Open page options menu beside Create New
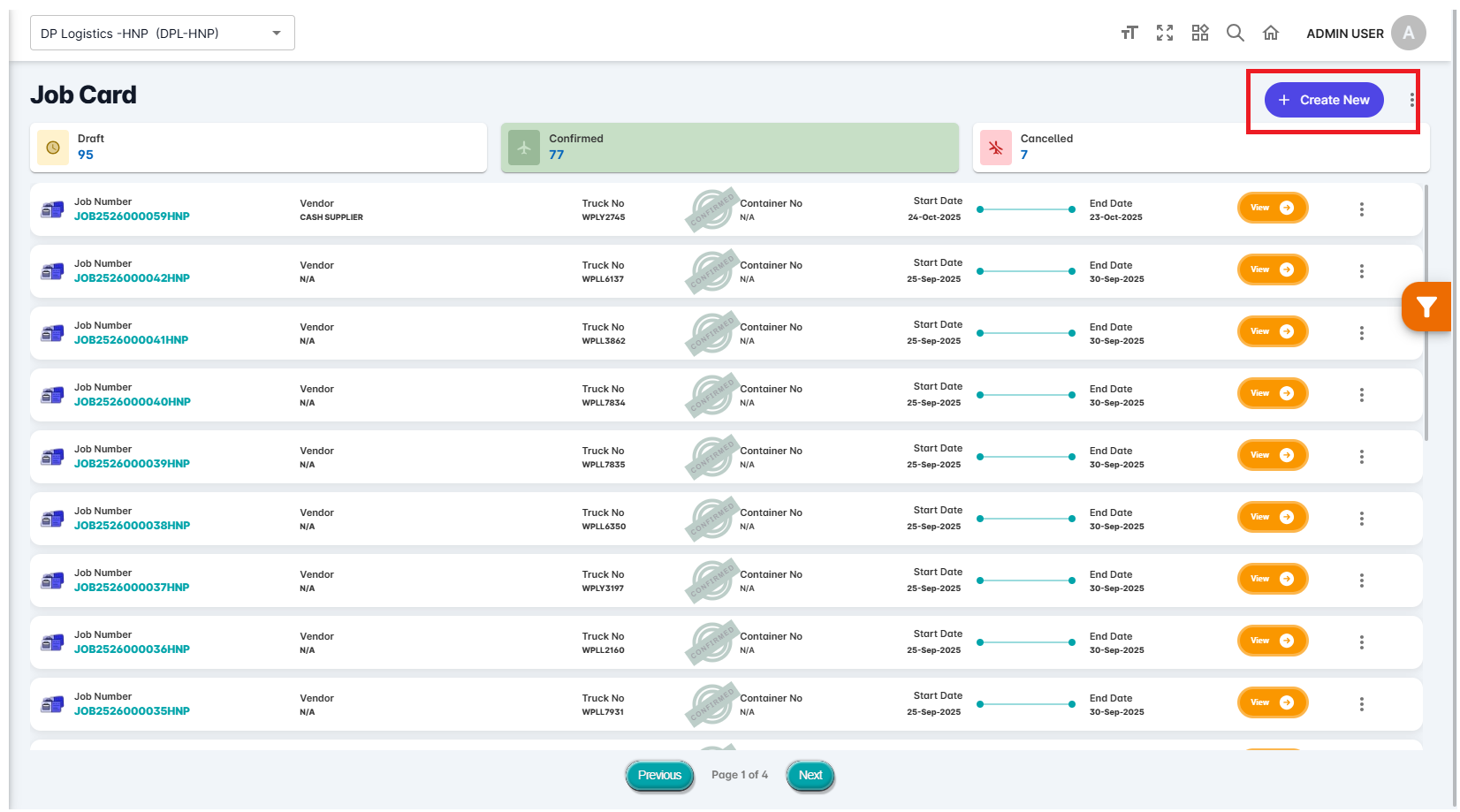Image resolution: width=1460 pixels, height=812 pixels. (1412, 100)
